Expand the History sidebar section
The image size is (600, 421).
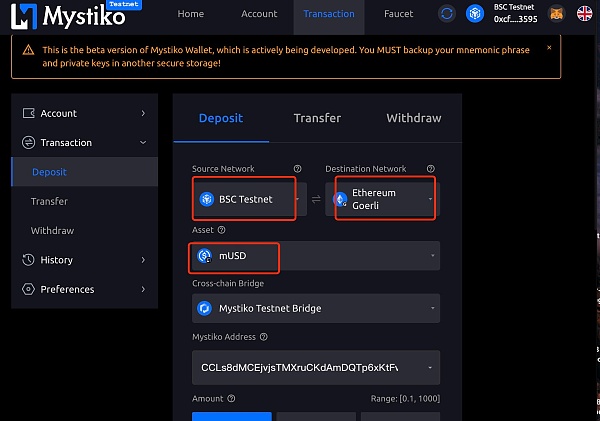click(85, 260)
